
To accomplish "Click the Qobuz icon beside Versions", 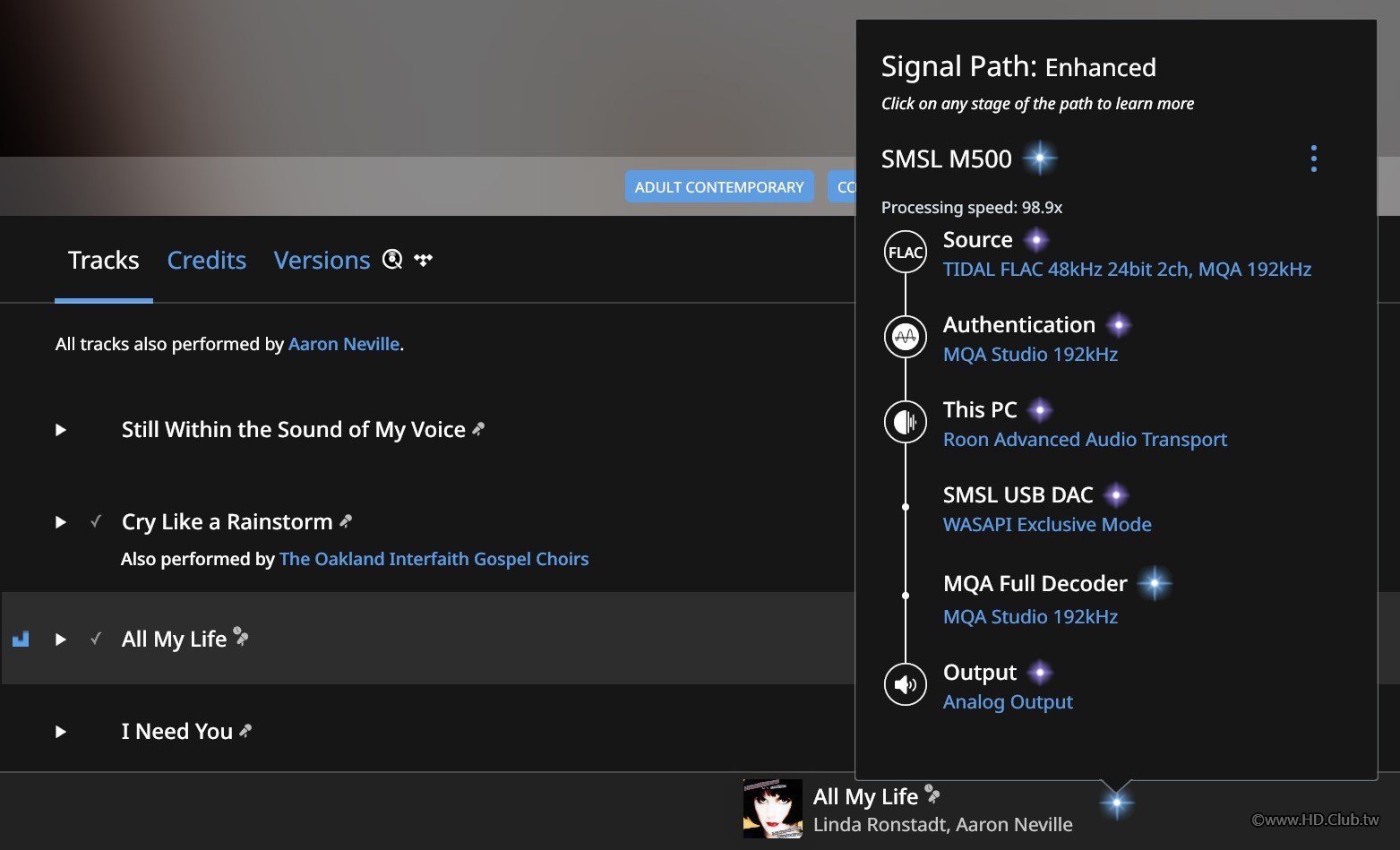I will click(x=392, y=260).
